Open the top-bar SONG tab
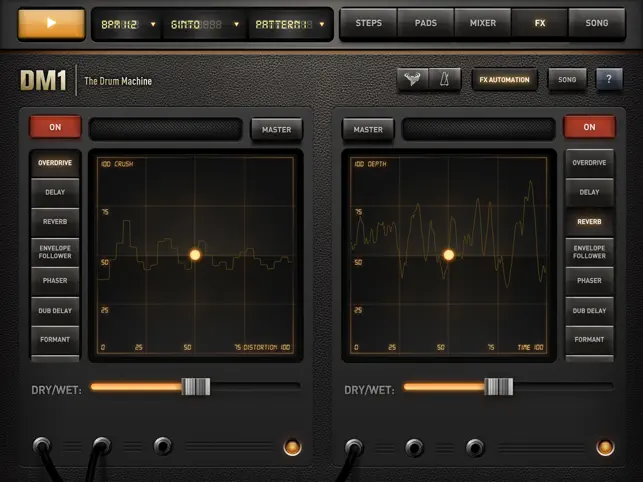This screenshot has width=643, height=482. [597, 23]
